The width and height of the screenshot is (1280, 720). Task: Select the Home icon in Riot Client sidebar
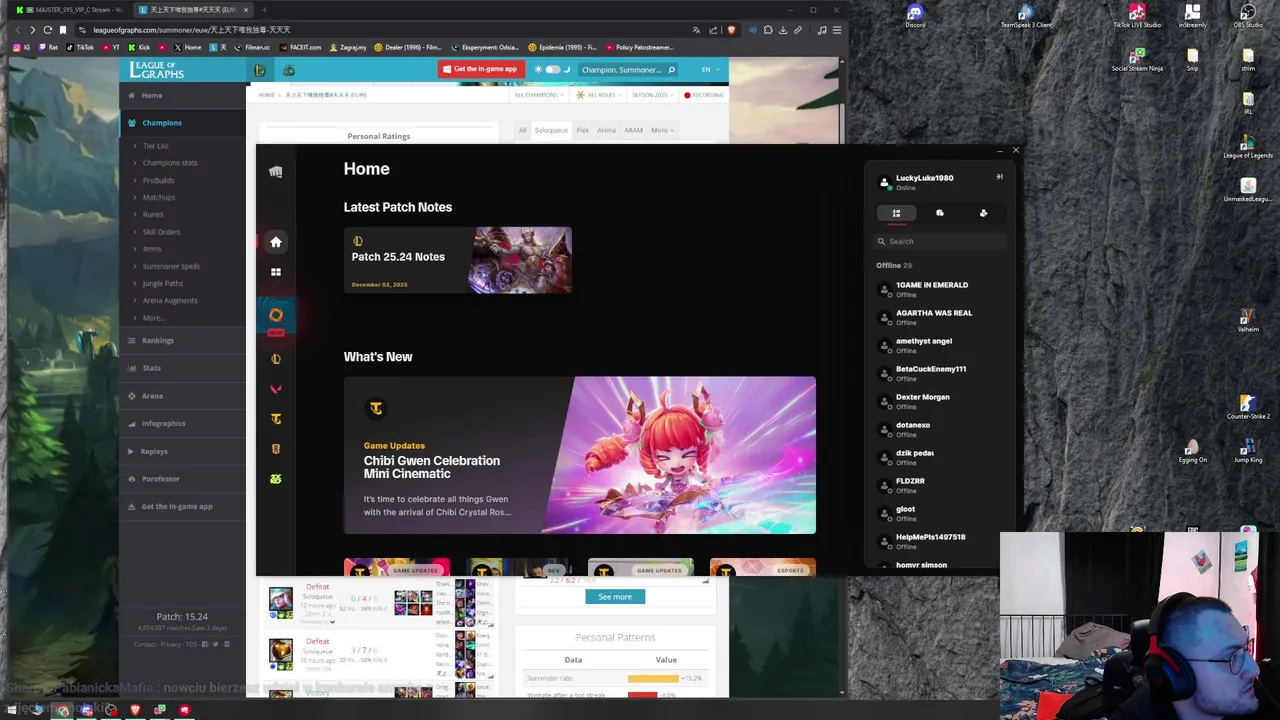tap(276, 242)
